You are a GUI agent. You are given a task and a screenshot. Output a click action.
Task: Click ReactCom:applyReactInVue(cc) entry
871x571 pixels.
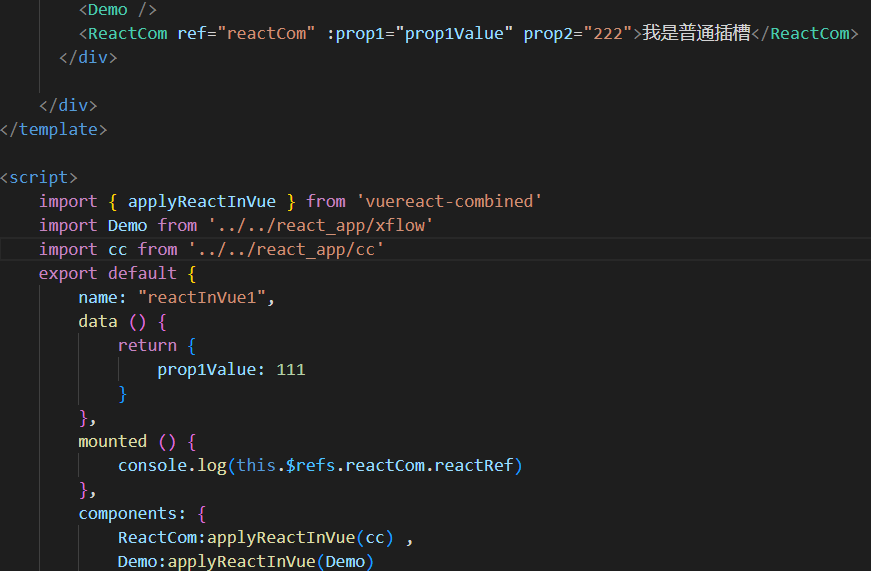click(x=256, y=538)
